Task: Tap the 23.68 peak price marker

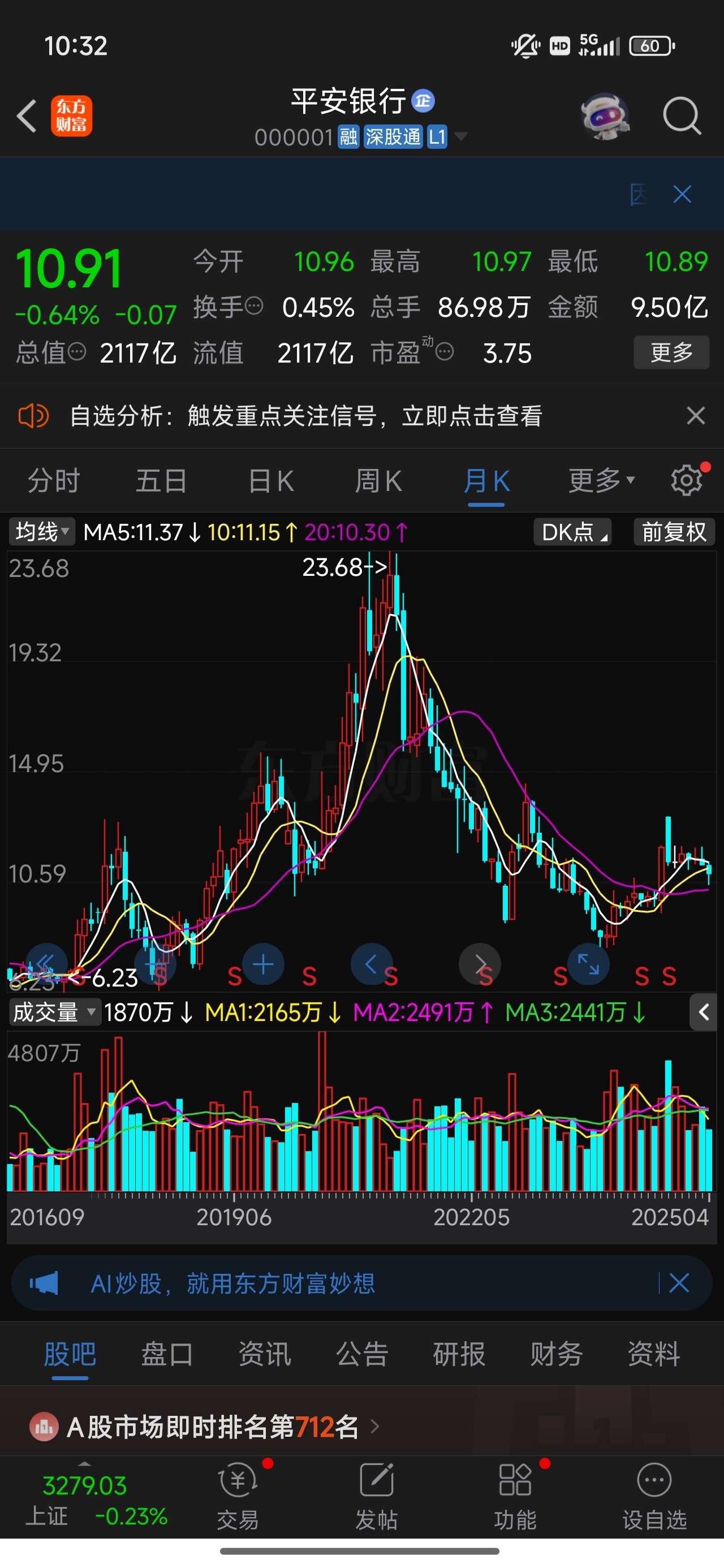Action: (x=344, y=567)
